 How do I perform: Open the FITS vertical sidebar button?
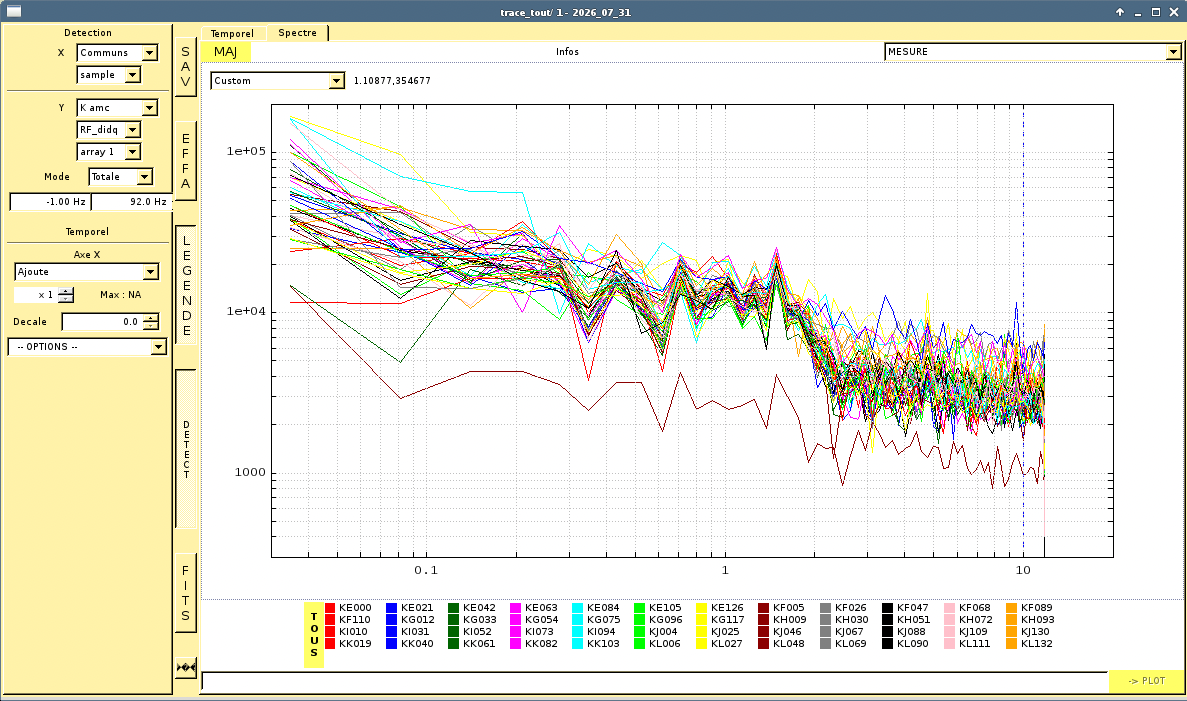185,593
